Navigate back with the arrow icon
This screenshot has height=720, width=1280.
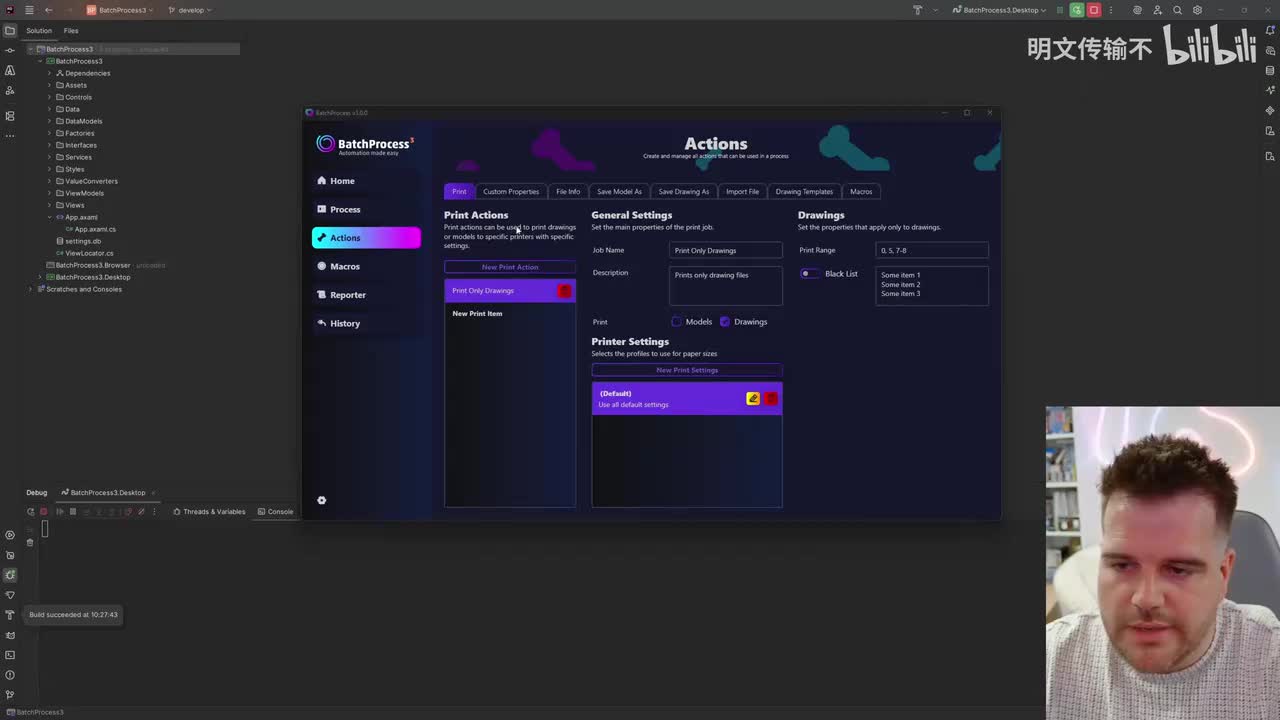[48, 10]
